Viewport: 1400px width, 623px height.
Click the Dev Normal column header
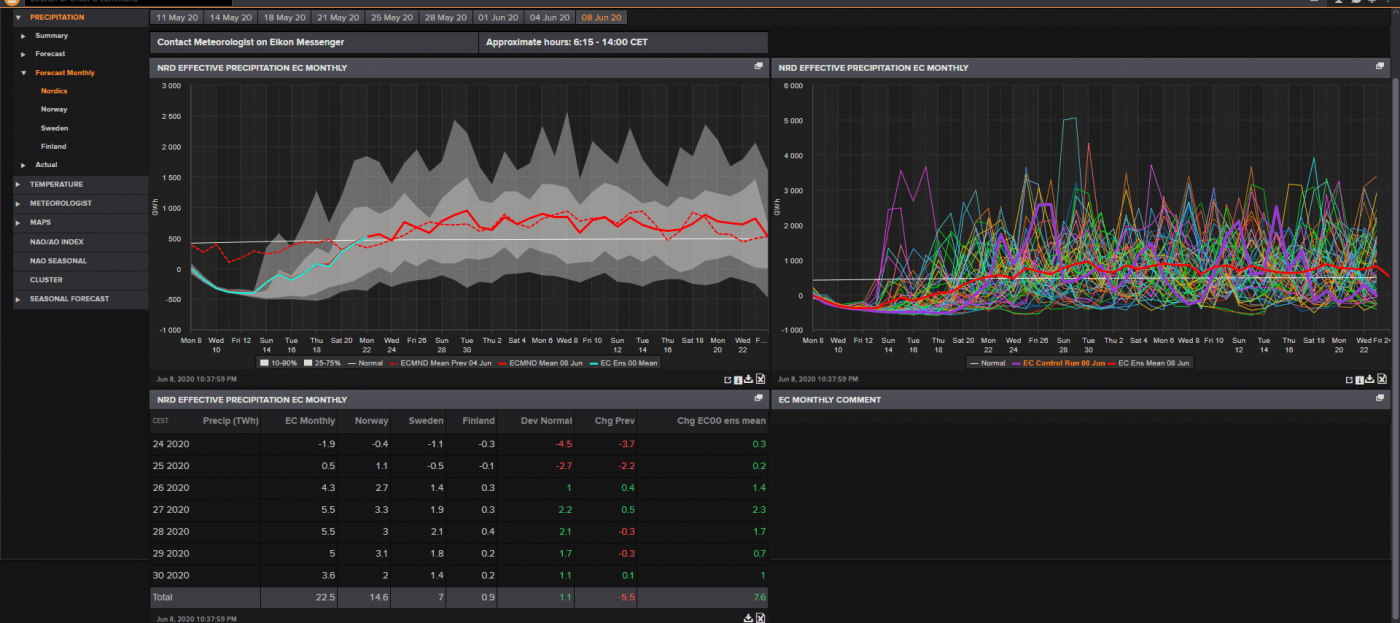(547, 421)
